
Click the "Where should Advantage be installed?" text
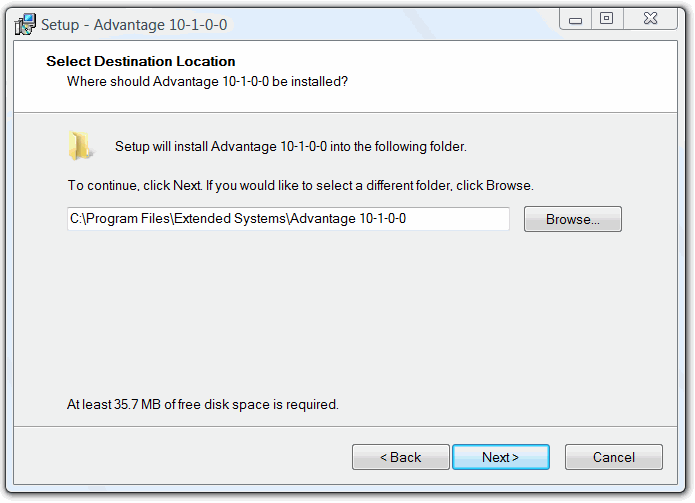tap(207, 81)
